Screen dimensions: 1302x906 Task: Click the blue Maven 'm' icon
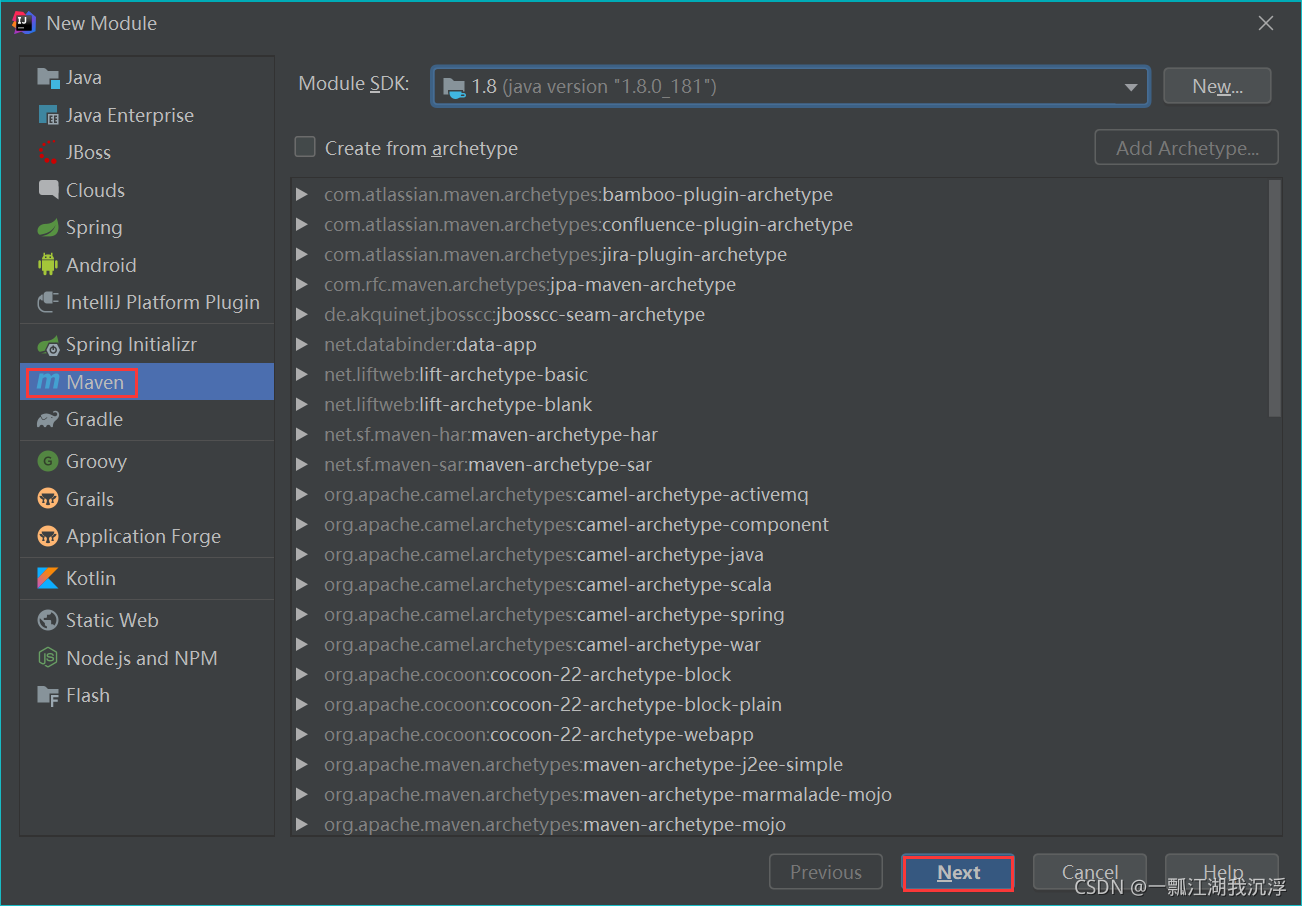(x=48, y=382)
